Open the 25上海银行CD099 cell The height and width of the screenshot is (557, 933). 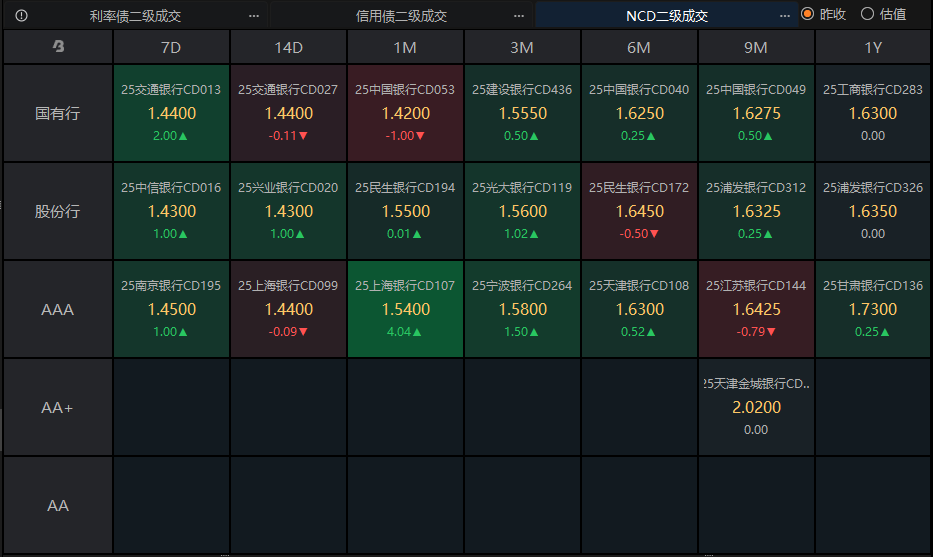click(288, 309)
